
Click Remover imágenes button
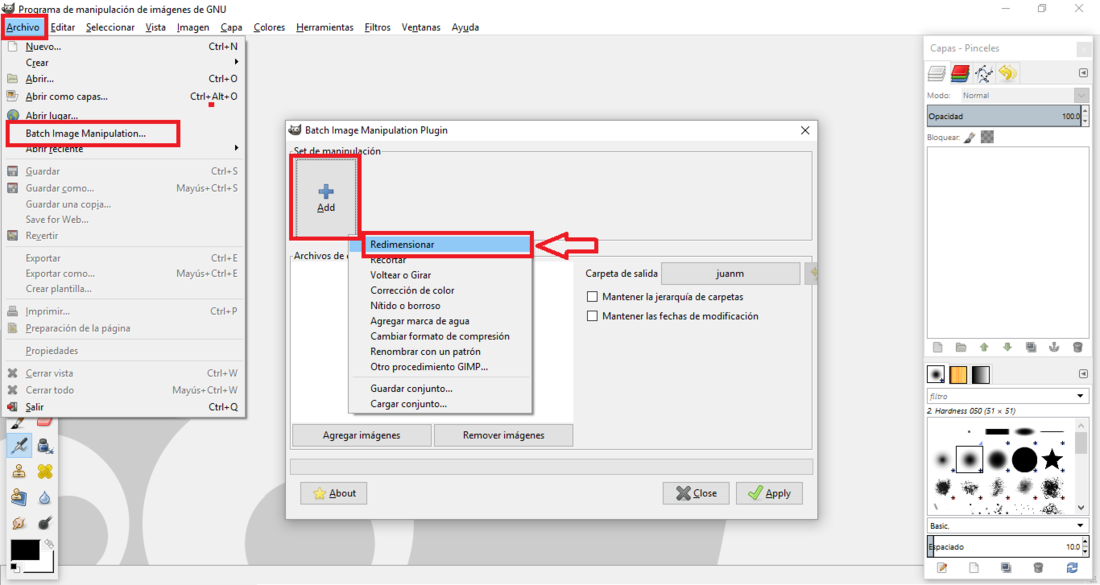pos(503,435)
